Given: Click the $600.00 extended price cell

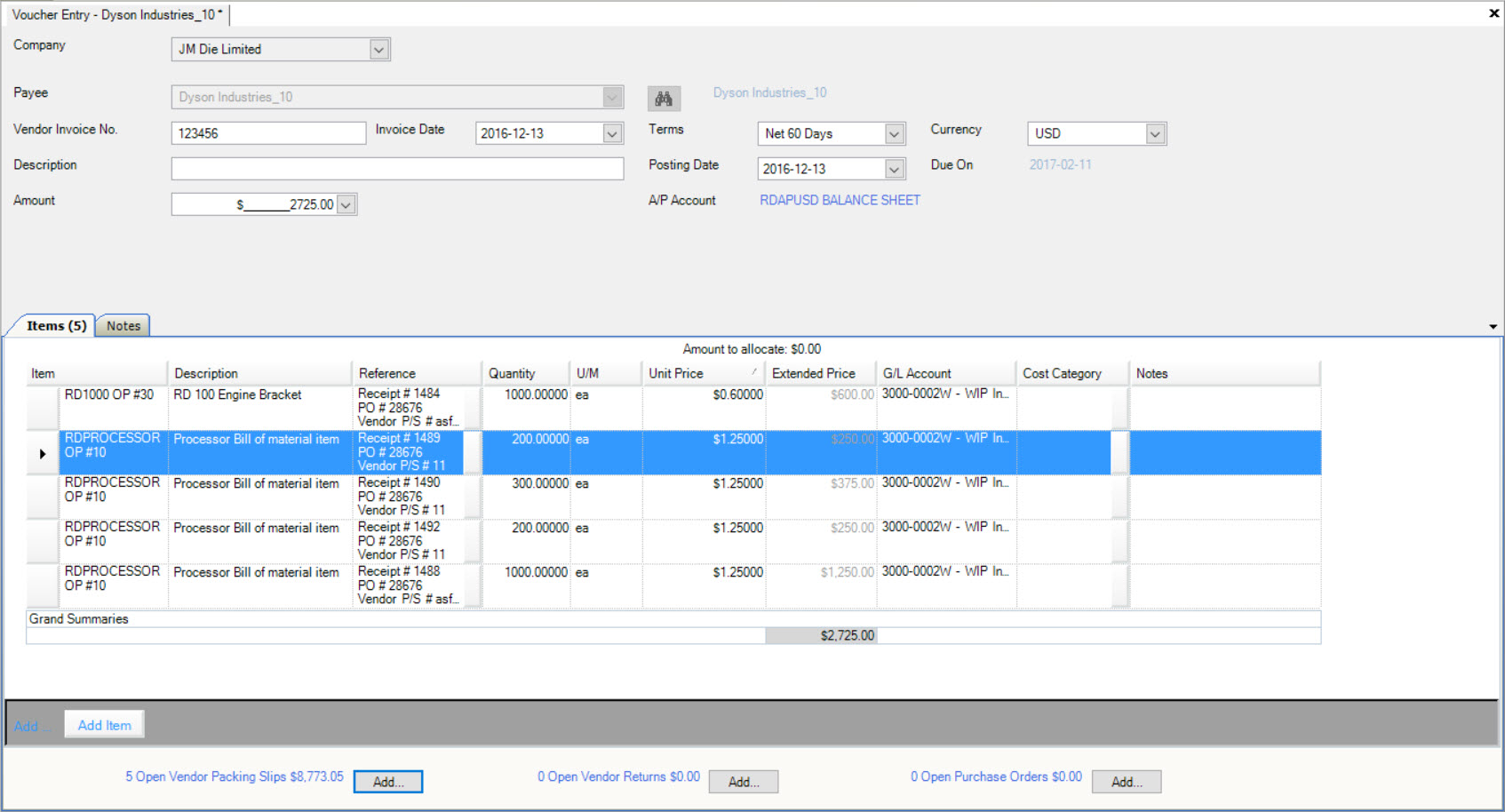Looking at the screenshot, I should tap(821, 408).
